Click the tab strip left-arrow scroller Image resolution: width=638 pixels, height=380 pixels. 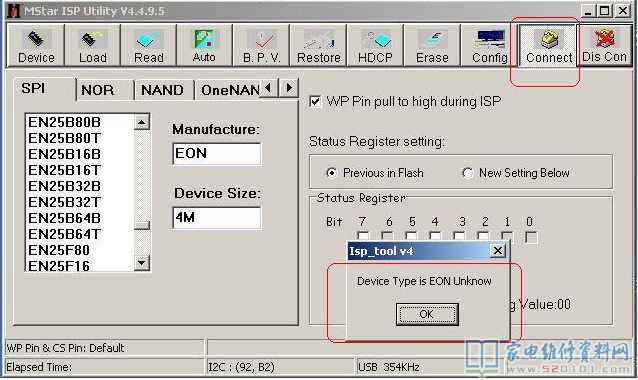pos(268,87)
